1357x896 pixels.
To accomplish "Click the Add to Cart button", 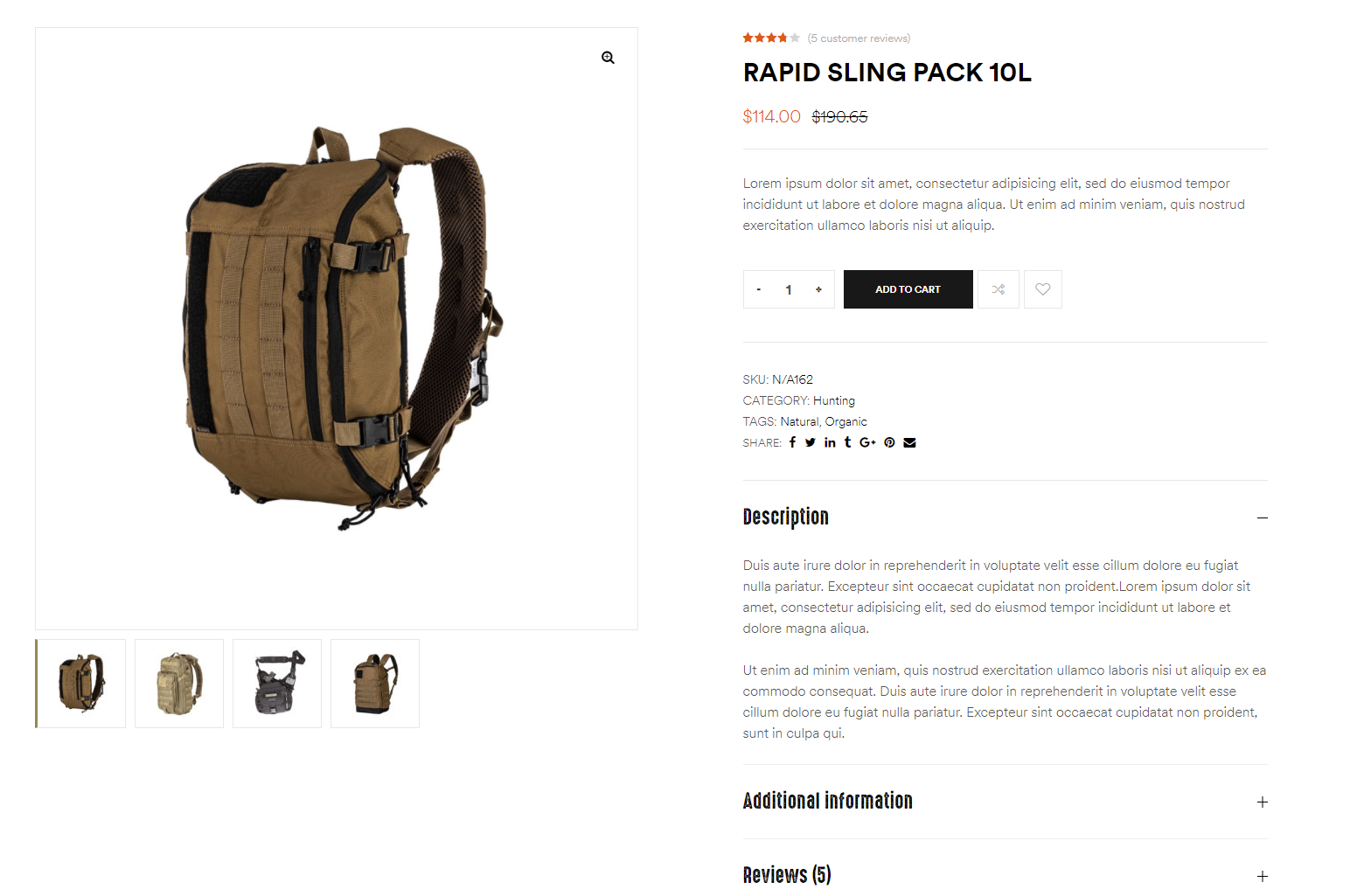I will (x=908, y=289).
